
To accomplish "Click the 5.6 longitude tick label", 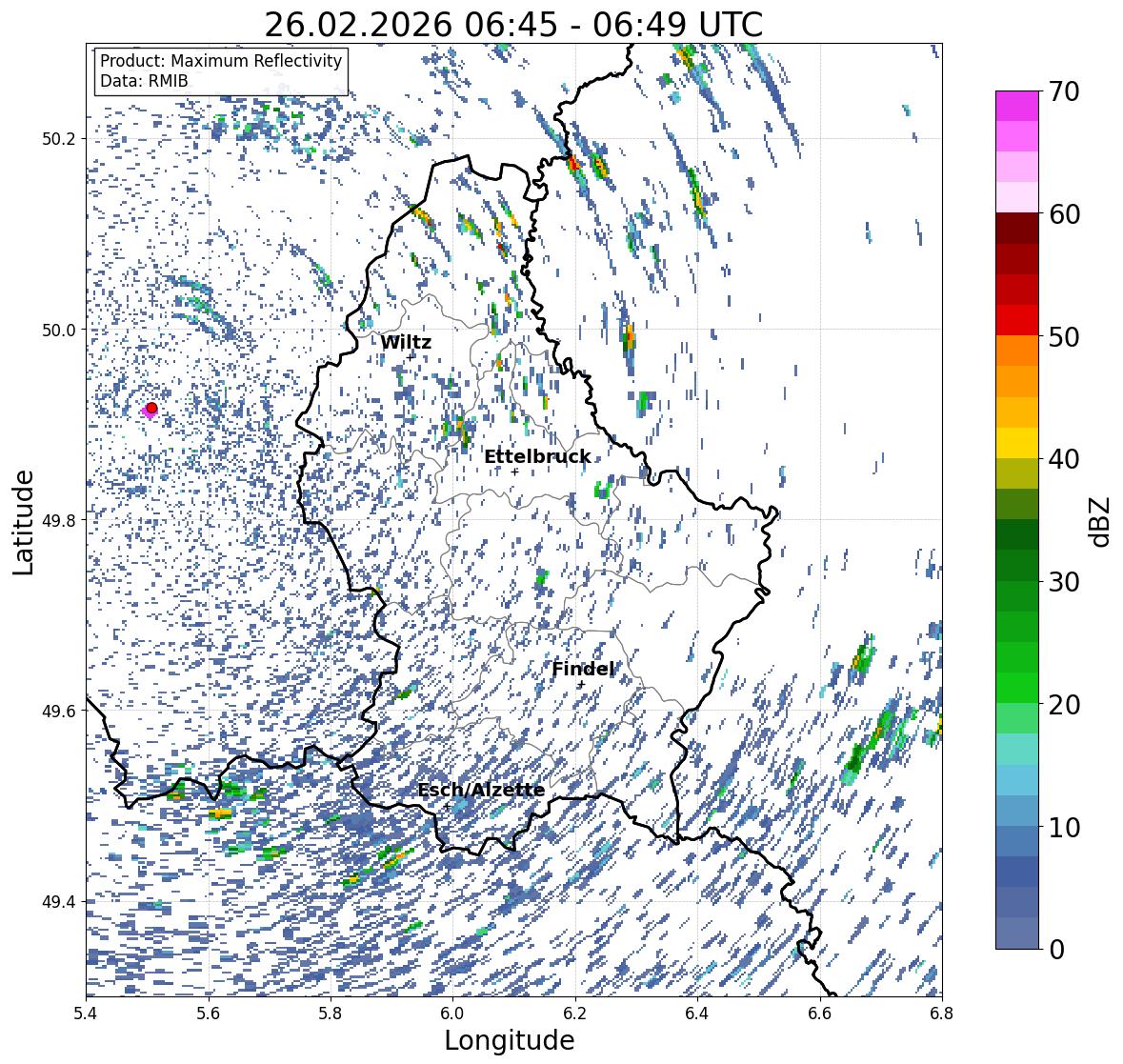I will click(209, 1014).
